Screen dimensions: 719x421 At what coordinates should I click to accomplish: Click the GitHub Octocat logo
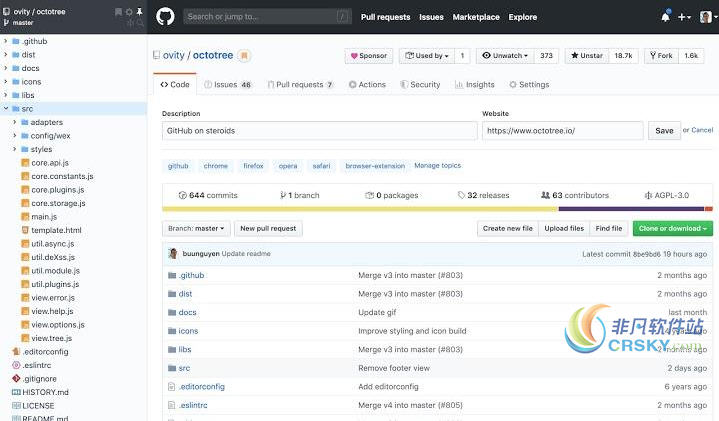click(165, 17)
